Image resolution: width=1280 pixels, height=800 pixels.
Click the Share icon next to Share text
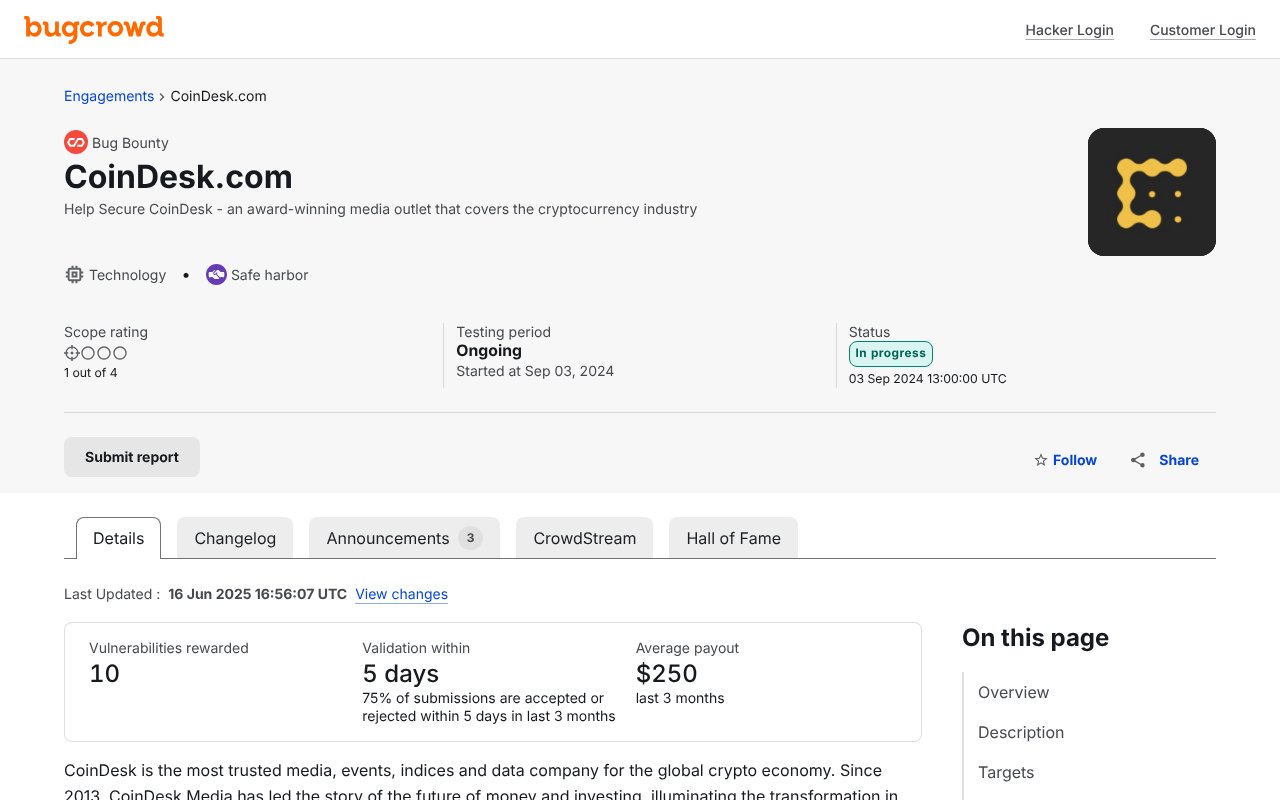coord(1137,460)
